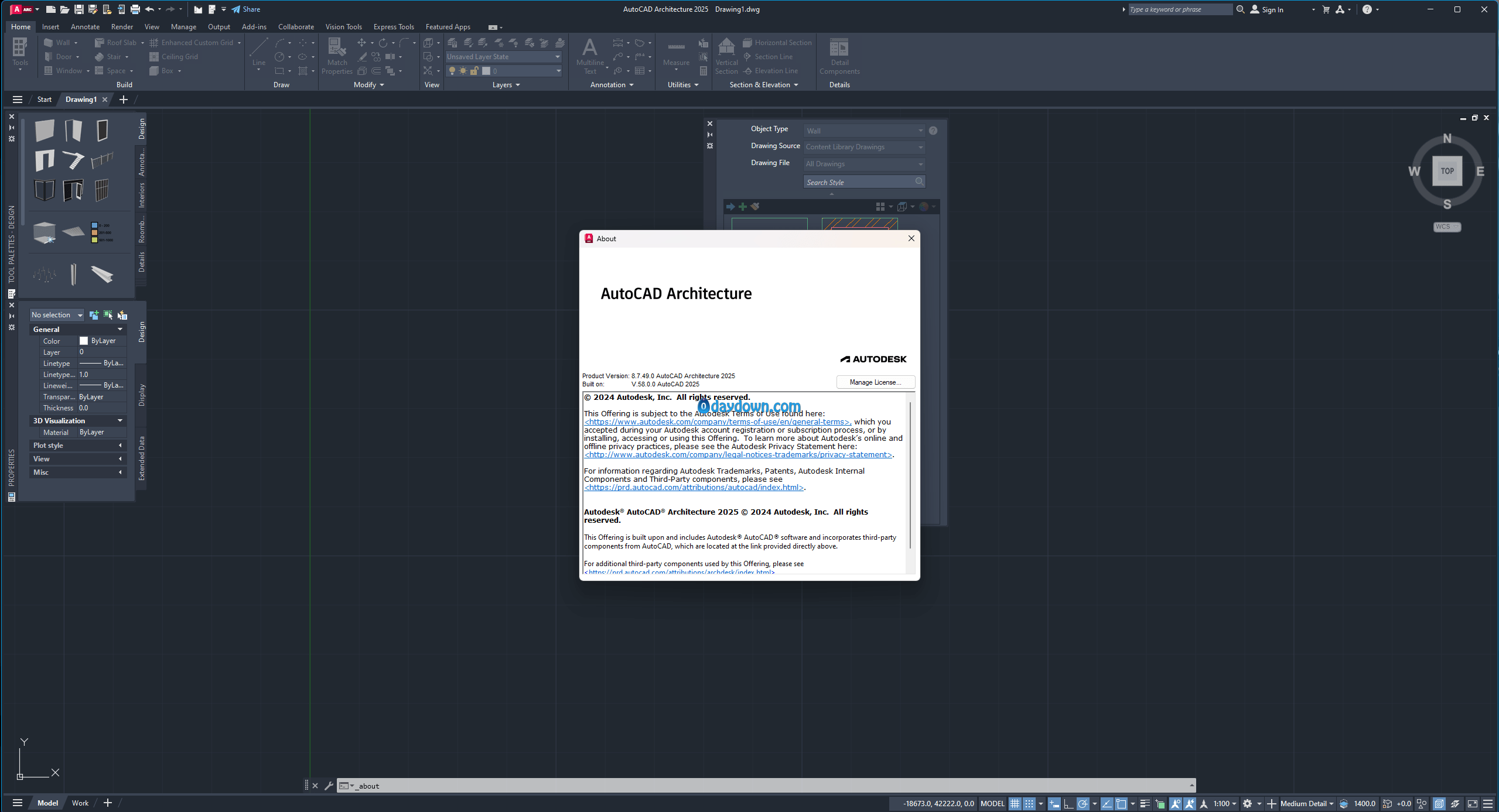The height and width of the screenshot is (812, 1499).
Task: Choose the Ceiling Grid tool
Action: [x=174, y=57]
